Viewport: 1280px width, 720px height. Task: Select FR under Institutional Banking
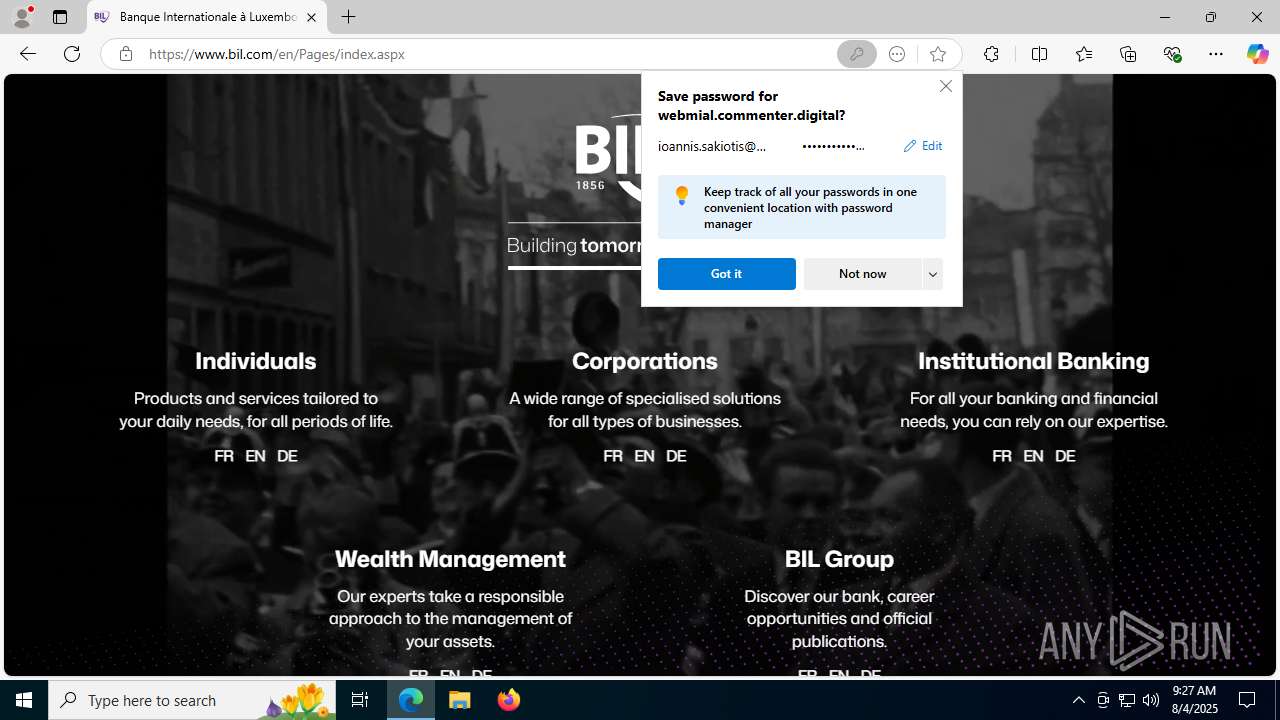pos(1002,456)
